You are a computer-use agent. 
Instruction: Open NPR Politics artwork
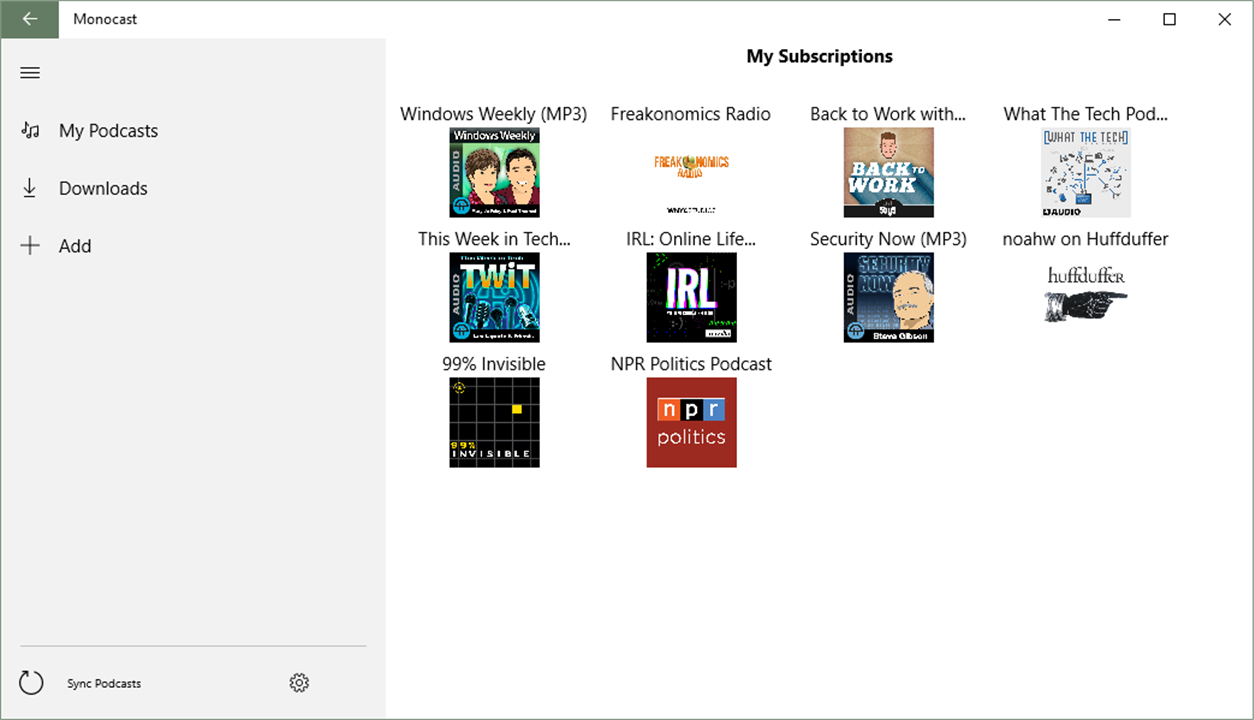tap(691, 422)
